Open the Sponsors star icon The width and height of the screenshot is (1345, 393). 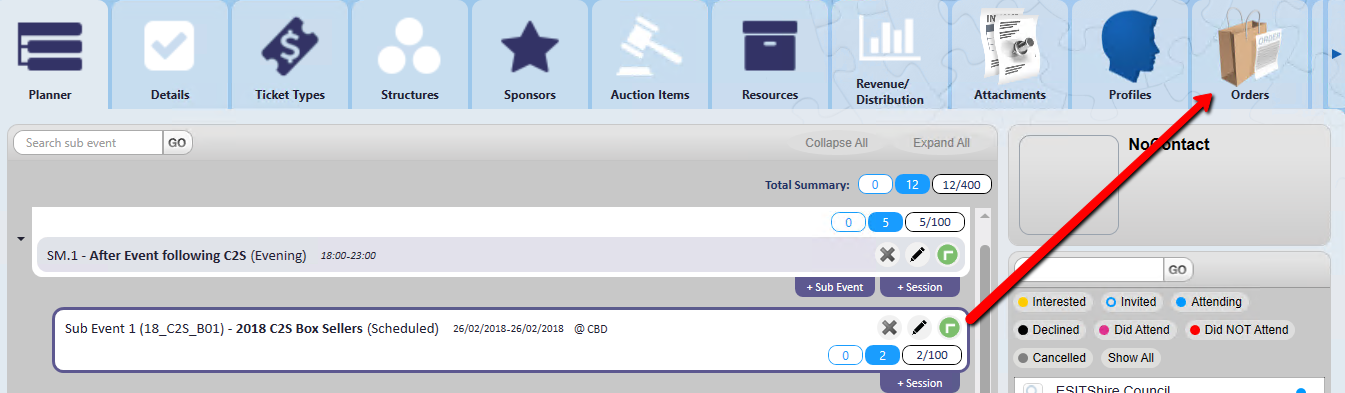point(529,46)
